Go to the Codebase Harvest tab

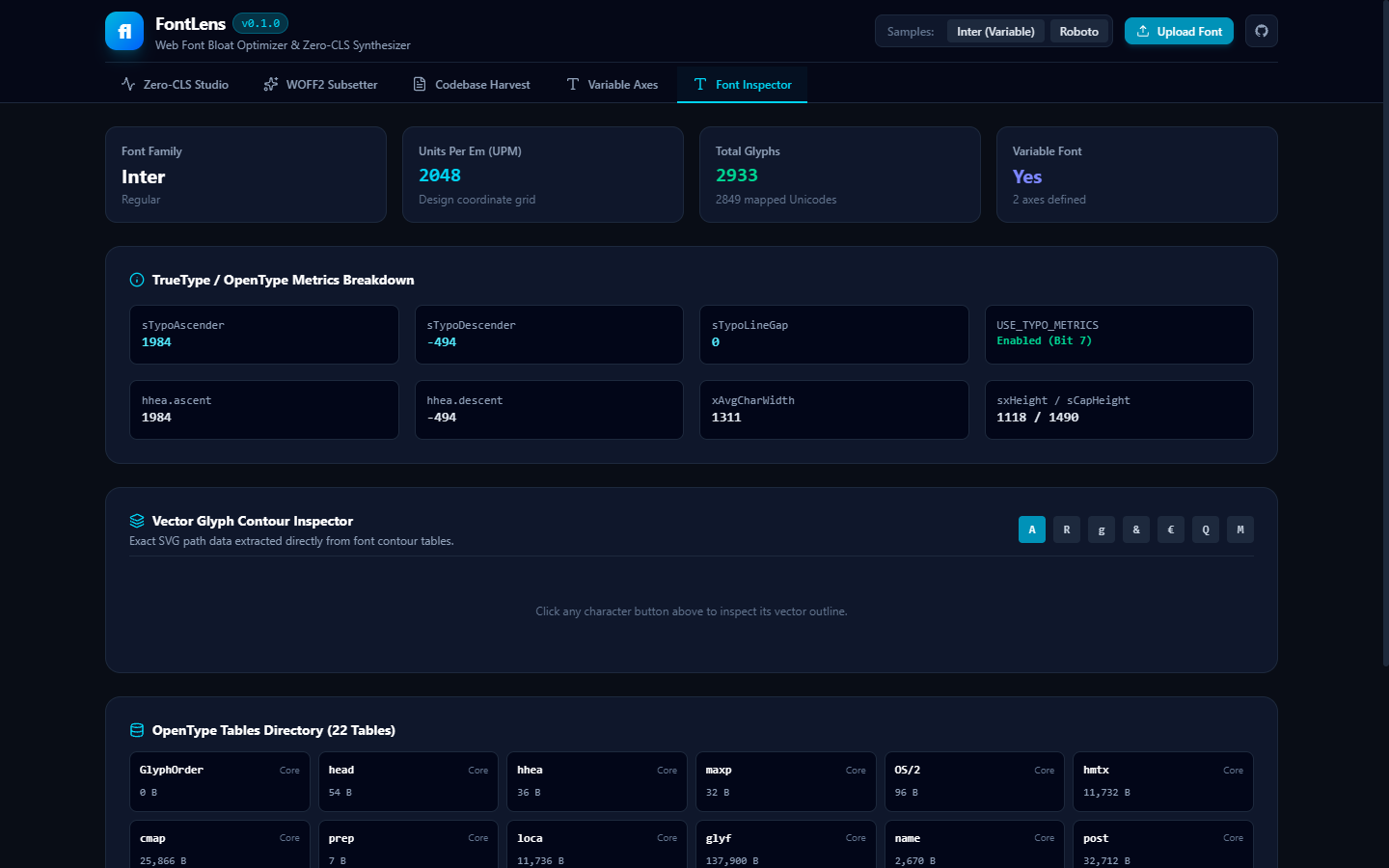coord(472,85)
